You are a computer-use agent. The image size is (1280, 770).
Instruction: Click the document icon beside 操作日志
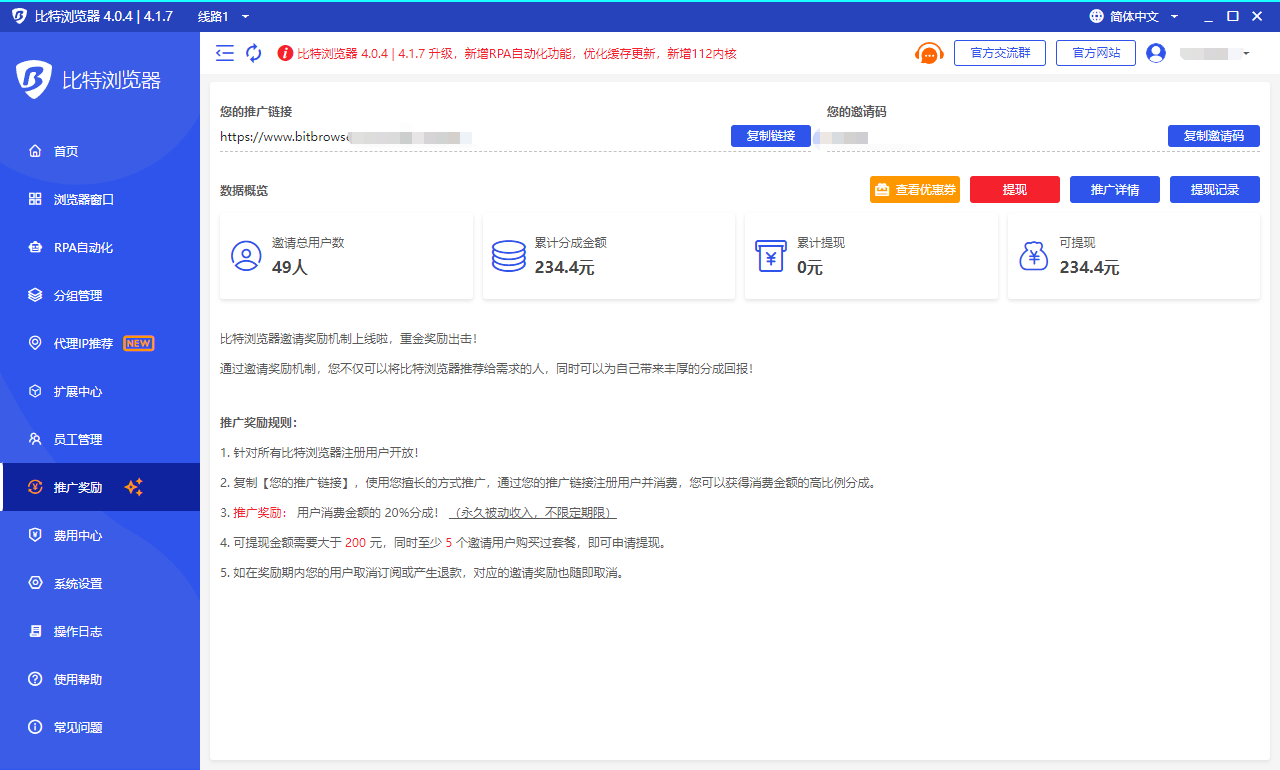pos(35,631)
